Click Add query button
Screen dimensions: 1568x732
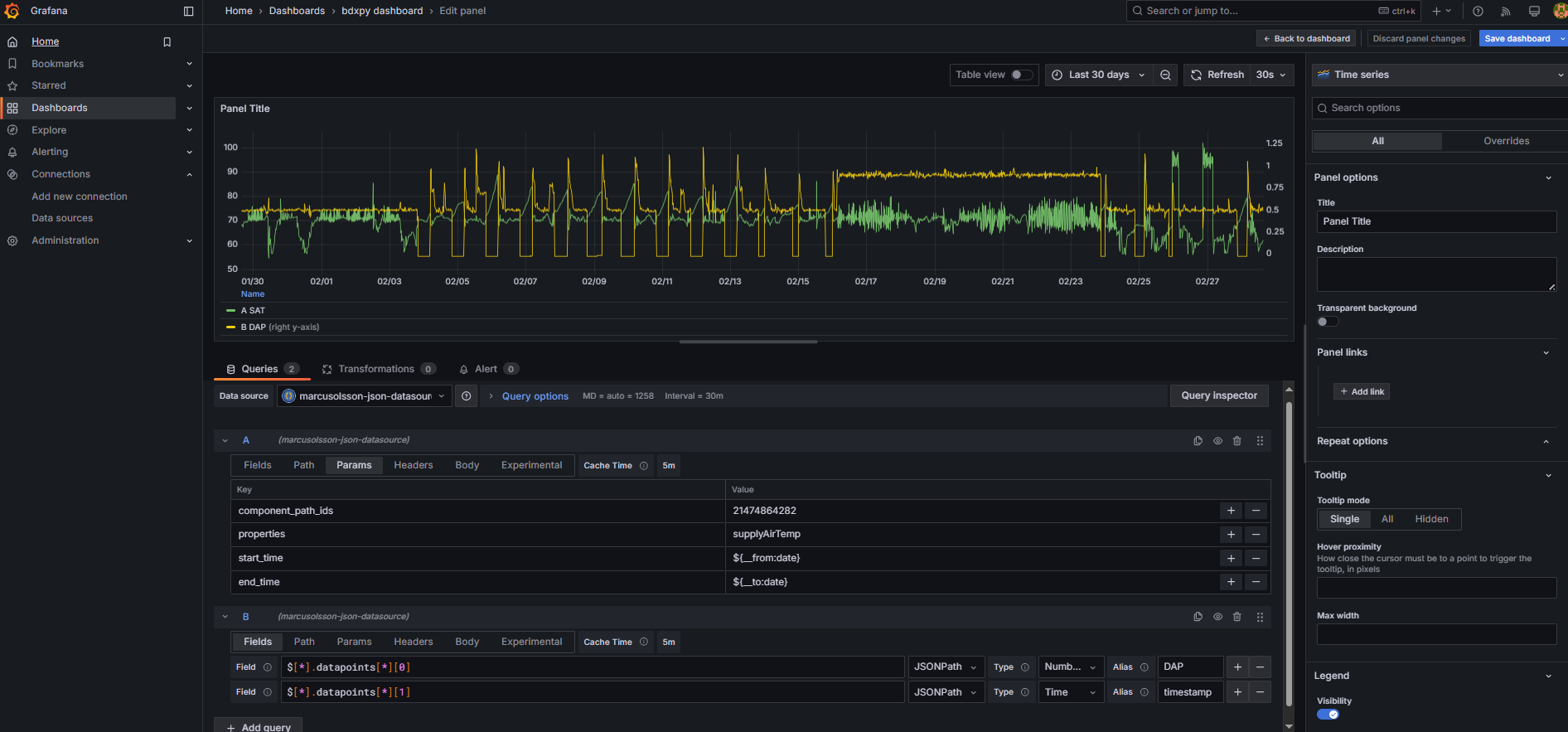pyautogui.click(x=258, y=727)
